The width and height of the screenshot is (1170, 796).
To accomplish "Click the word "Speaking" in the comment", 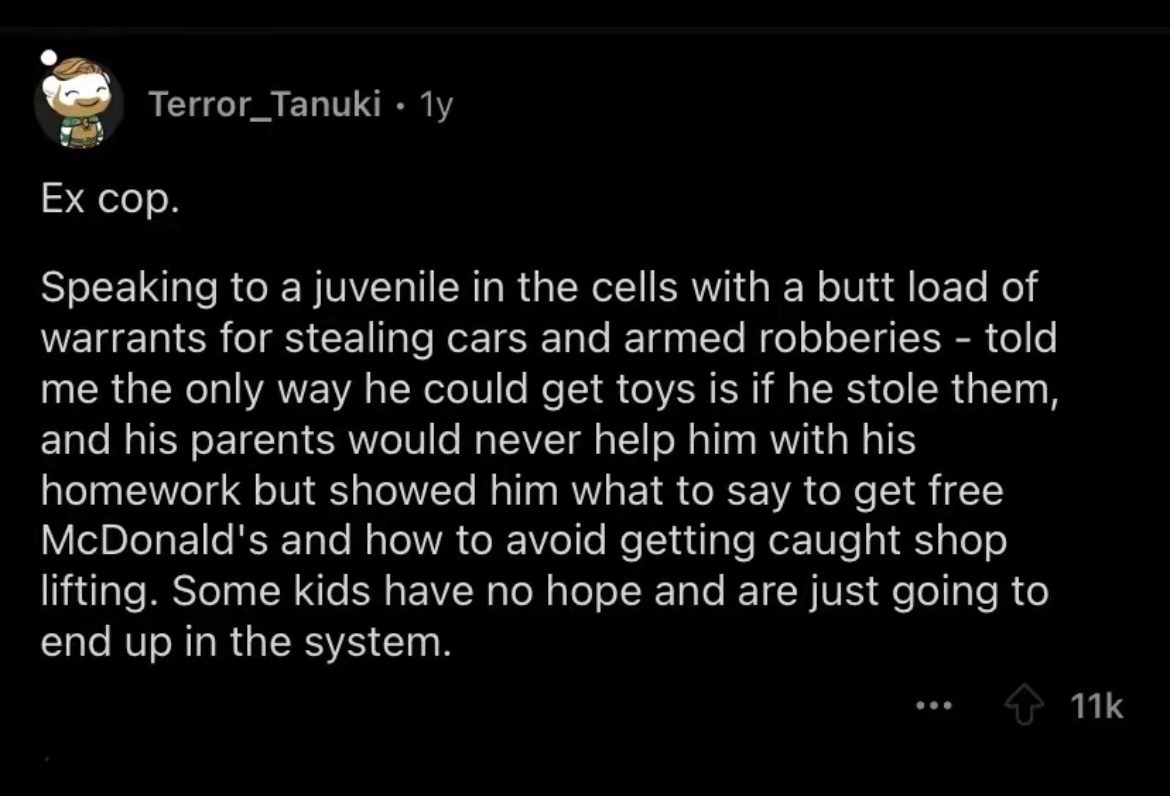I will click(x=129, y=288).
